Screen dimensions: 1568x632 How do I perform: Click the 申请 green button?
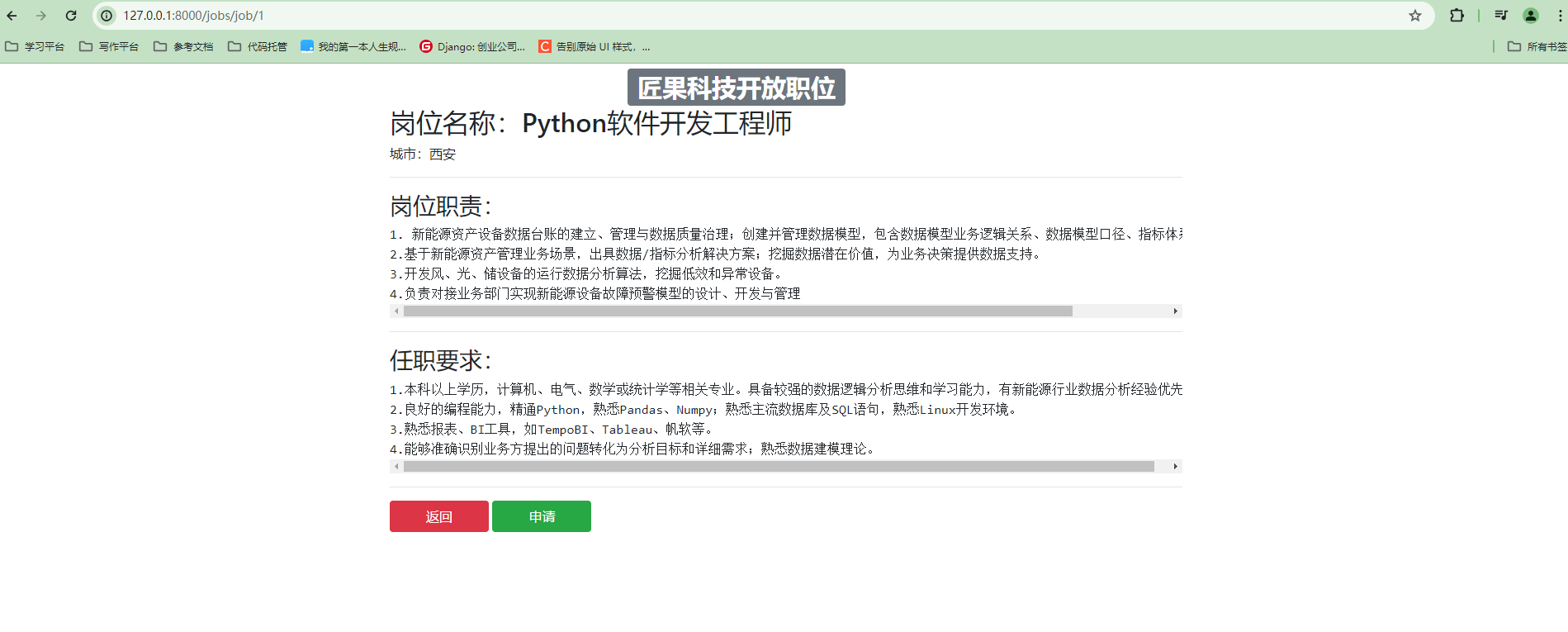pyautogui.click(x=542, y=516)
